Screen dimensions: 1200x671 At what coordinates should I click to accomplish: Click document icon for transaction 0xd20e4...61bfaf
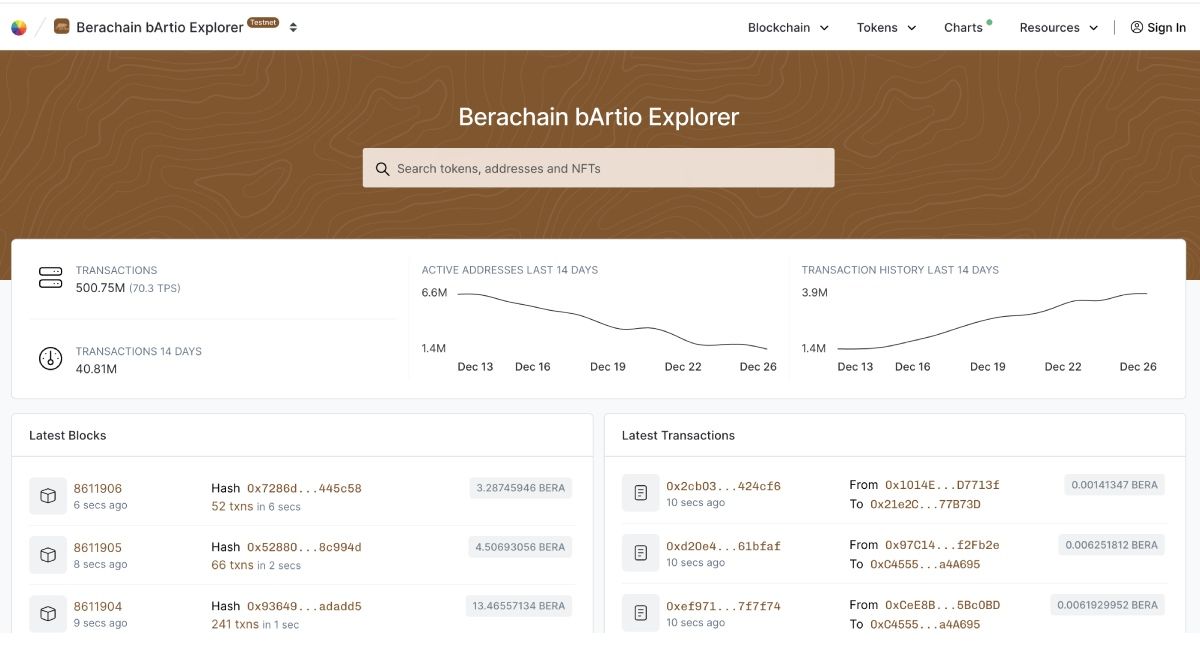tap(641, 553)
